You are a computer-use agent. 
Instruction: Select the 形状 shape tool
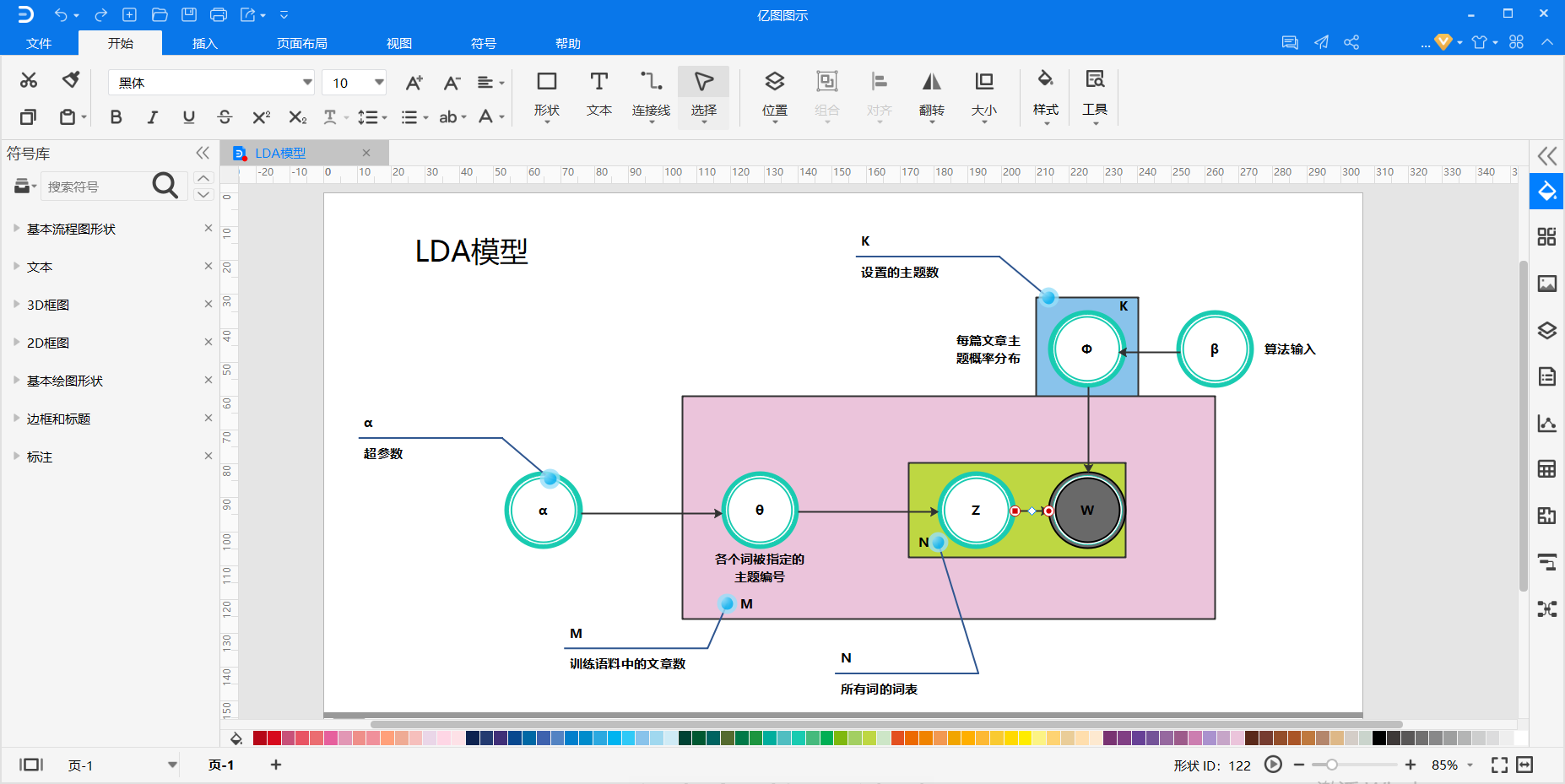pyautogui.click(x=547, y=95)
